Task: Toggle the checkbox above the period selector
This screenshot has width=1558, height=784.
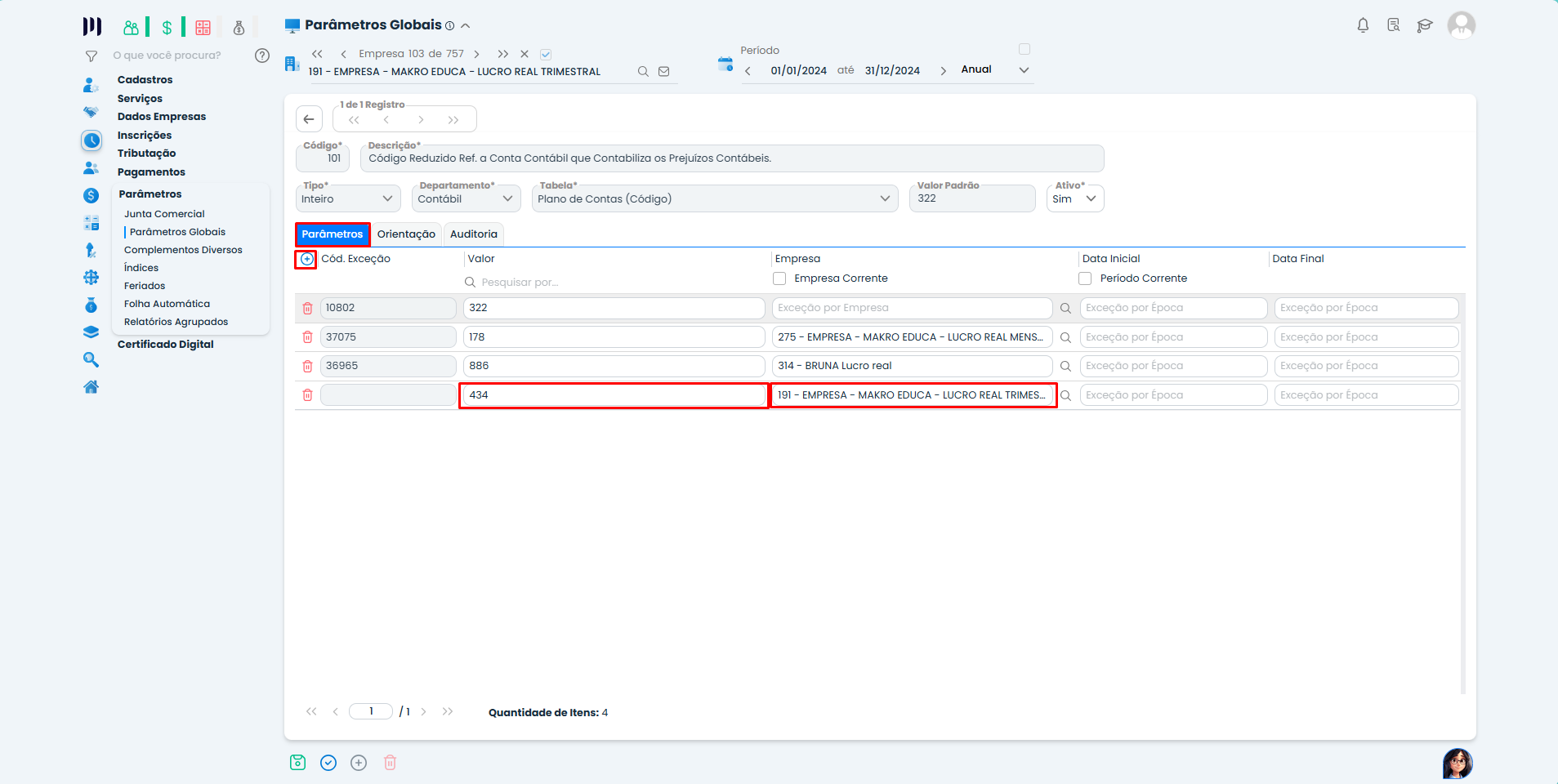Action: click(x=1025, y=49)
